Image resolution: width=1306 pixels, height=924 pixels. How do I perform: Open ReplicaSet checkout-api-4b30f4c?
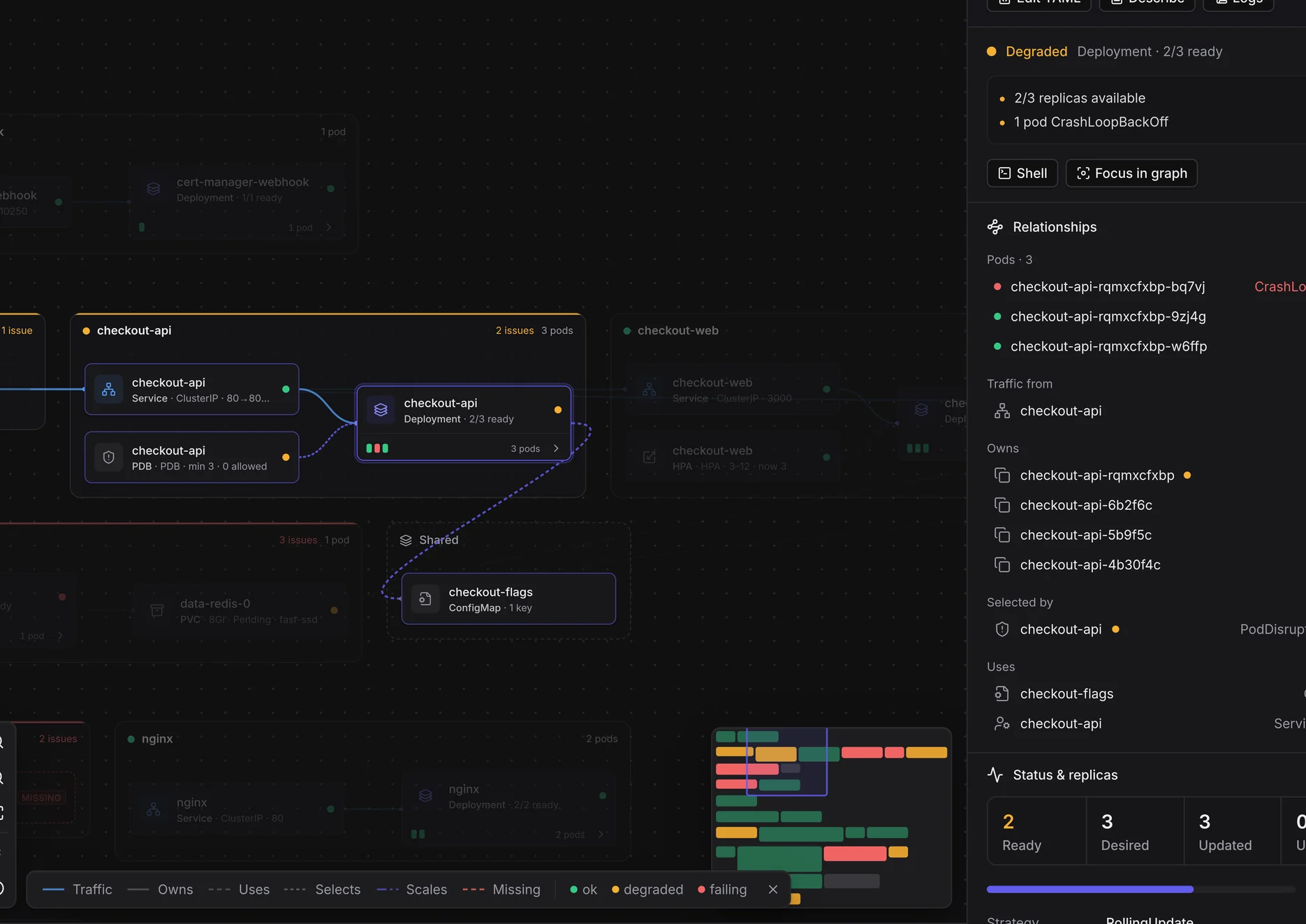(1090, 565)
